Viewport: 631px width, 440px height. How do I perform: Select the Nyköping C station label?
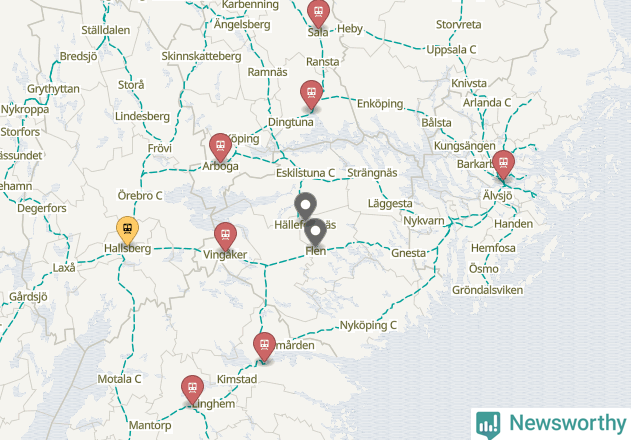pyautogui.click(x=368, y=325)
